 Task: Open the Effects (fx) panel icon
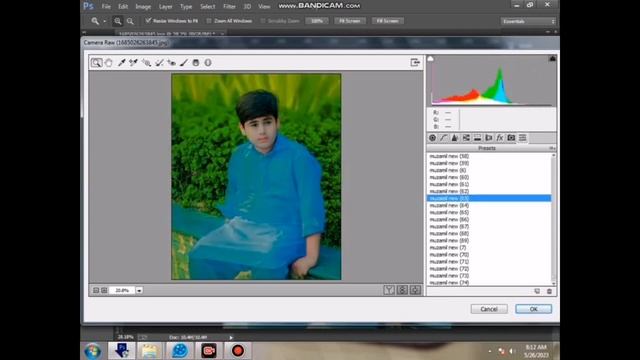click(x=500, y=138)
